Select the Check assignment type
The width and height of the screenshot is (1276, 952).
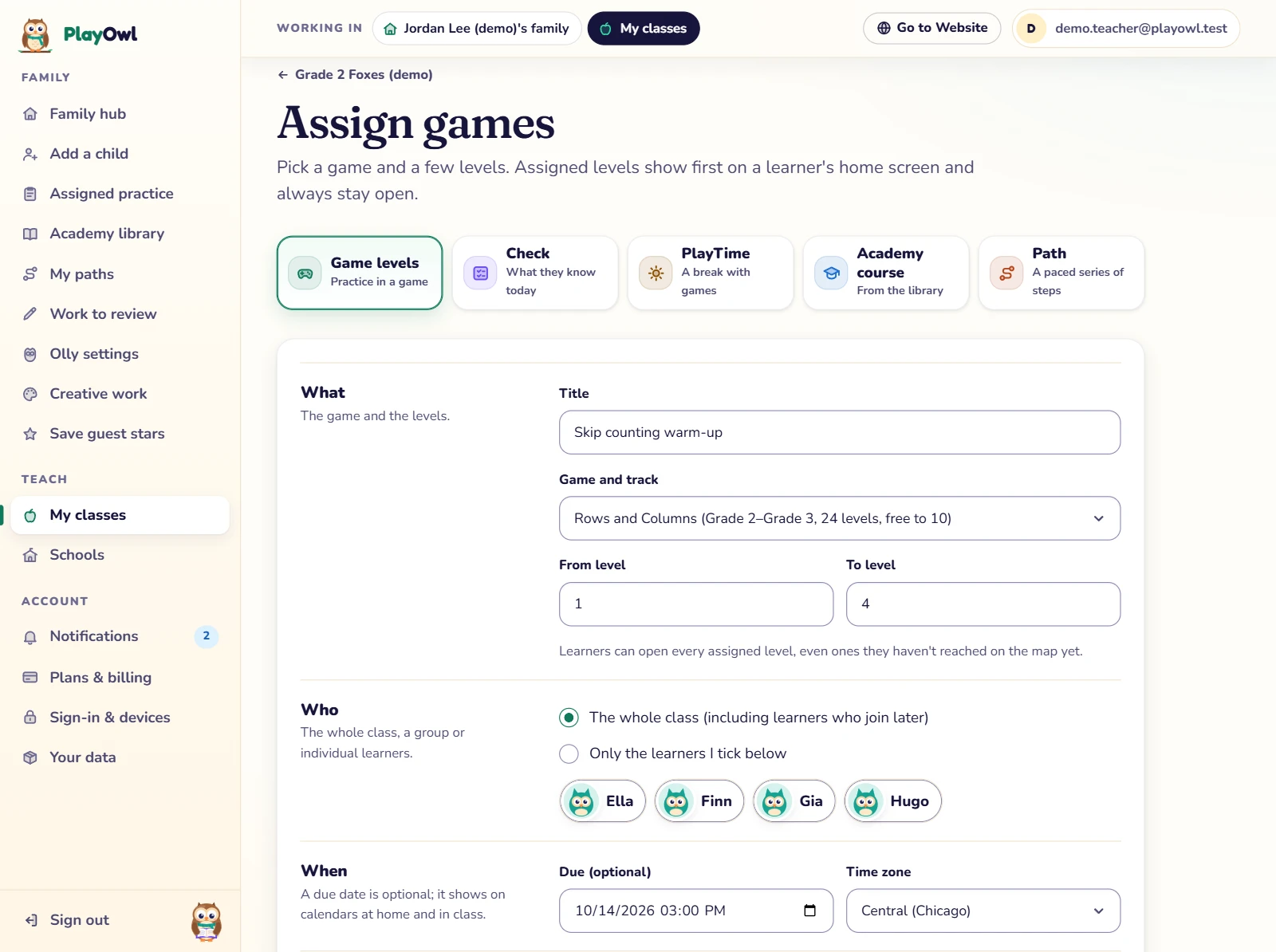point(535,273)
